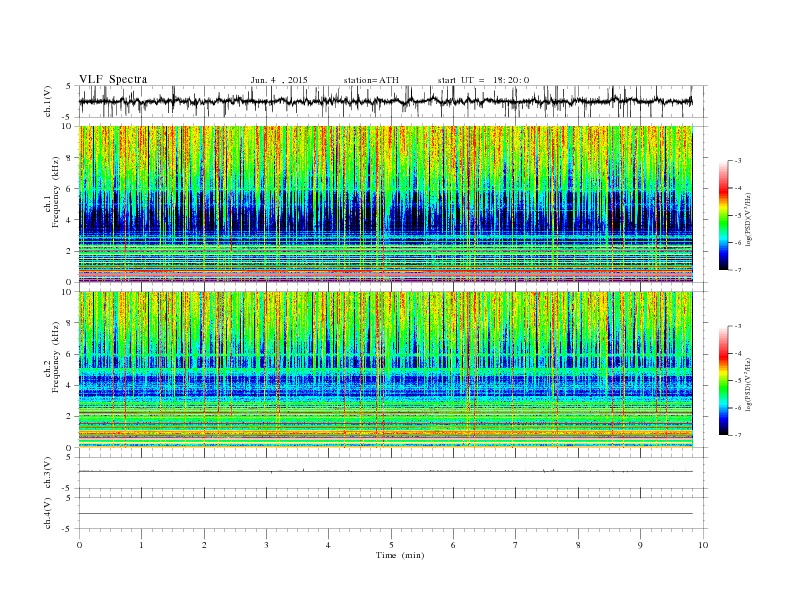The height and width of the screenshot is (612, 792).
Task: Click the ch.1 voltage waveform trace
Action: pos(386,101)
